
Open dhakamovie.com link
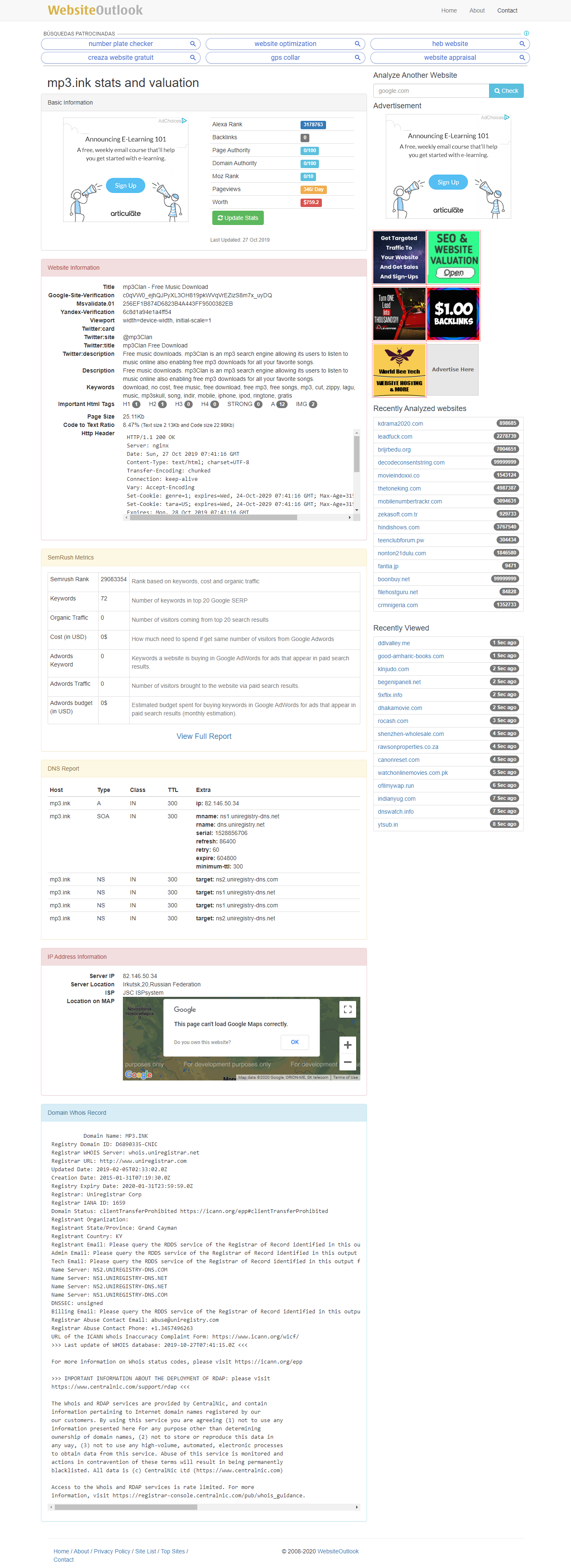[399, 708]
